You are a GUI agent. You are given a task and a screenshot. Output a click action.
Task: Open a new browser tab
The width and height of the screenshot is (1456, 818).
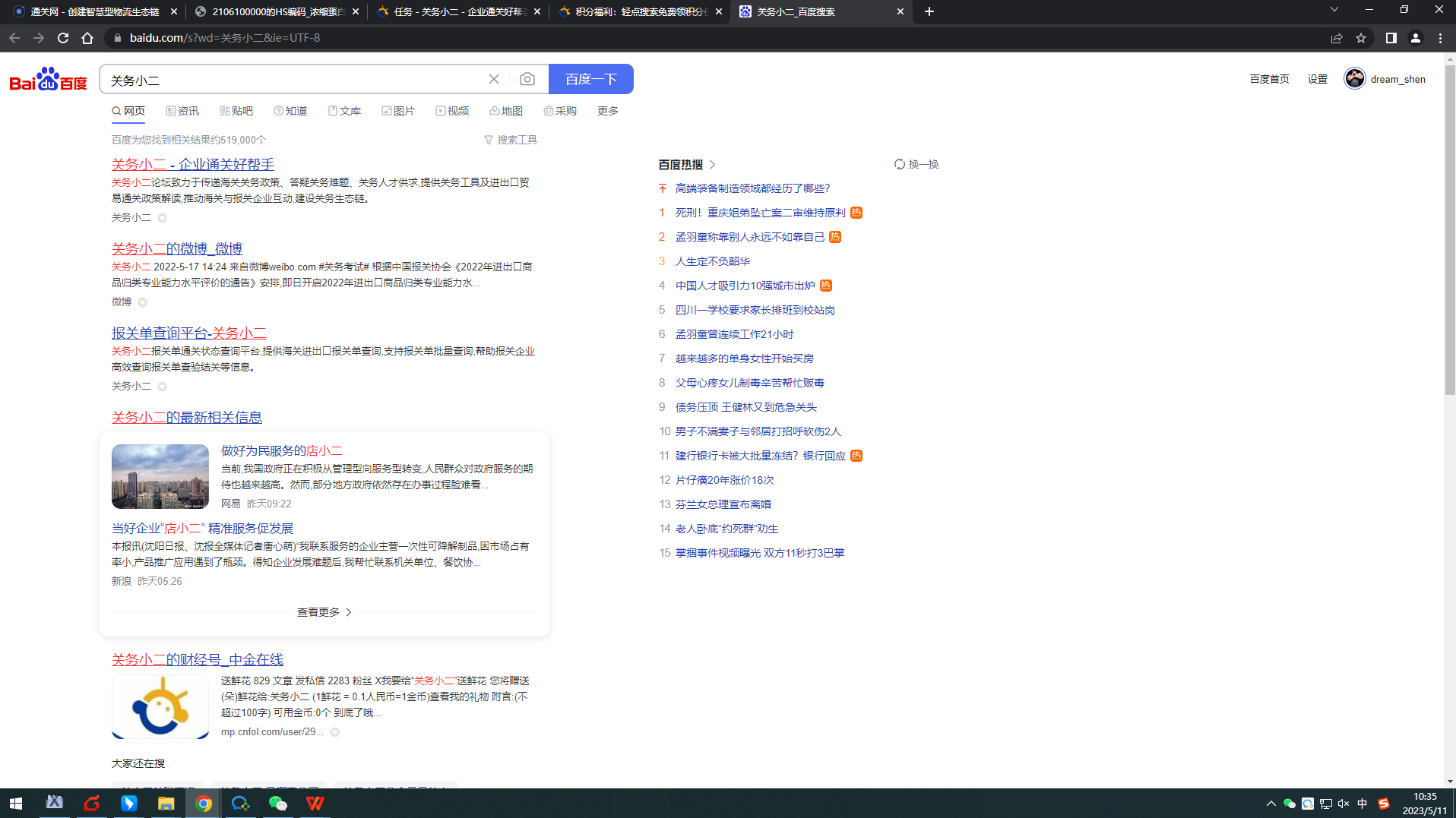(929, 11)
